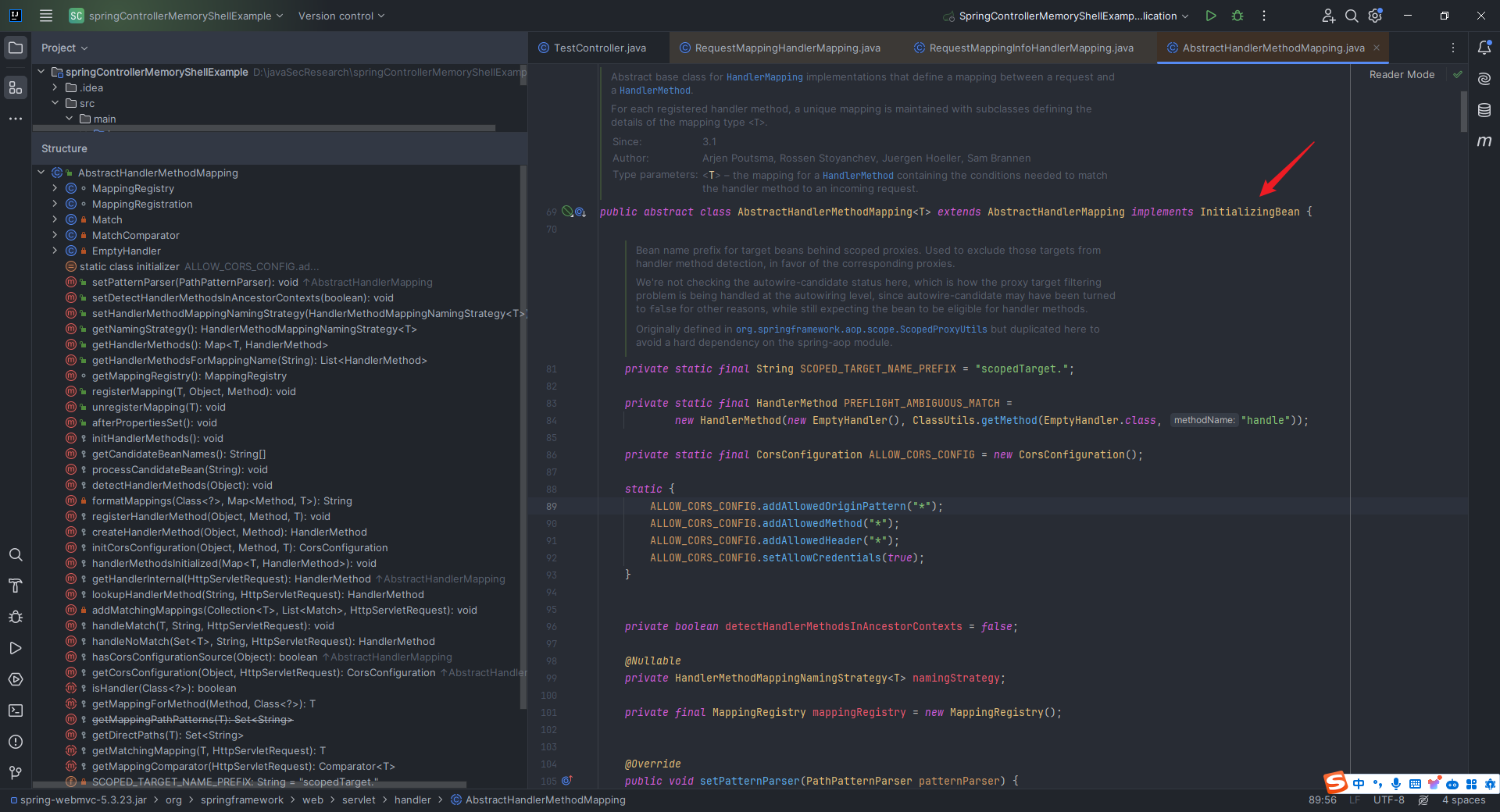Image resolution: width=1500 pixels, height=812 pixels.
Task: Open ScopedProxyUtils doc link
Action: click(x=862, y=329)
